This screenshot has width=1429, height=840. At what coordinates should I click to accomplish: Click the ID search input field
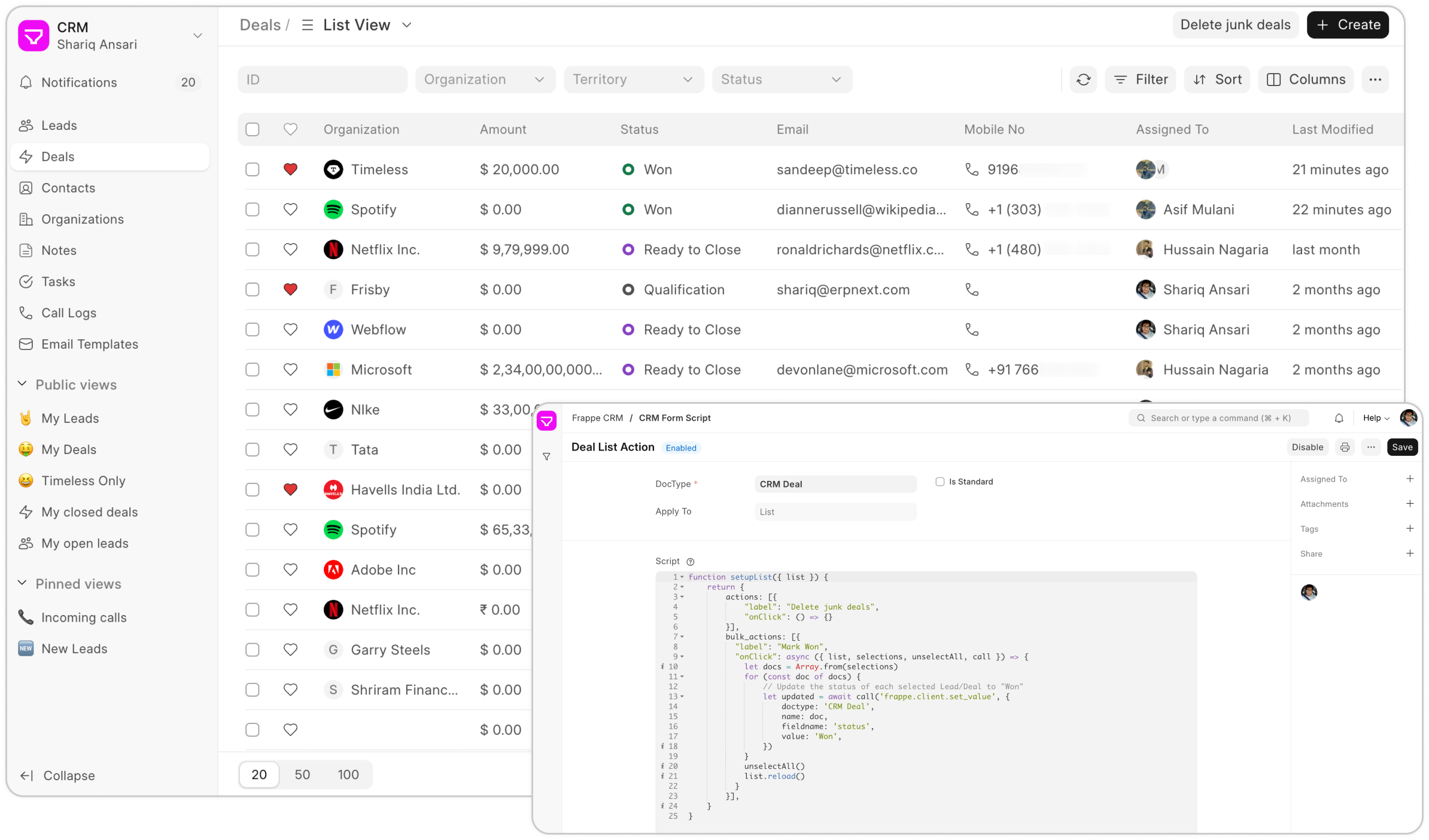pyautogui.click(x=322, y=79)
